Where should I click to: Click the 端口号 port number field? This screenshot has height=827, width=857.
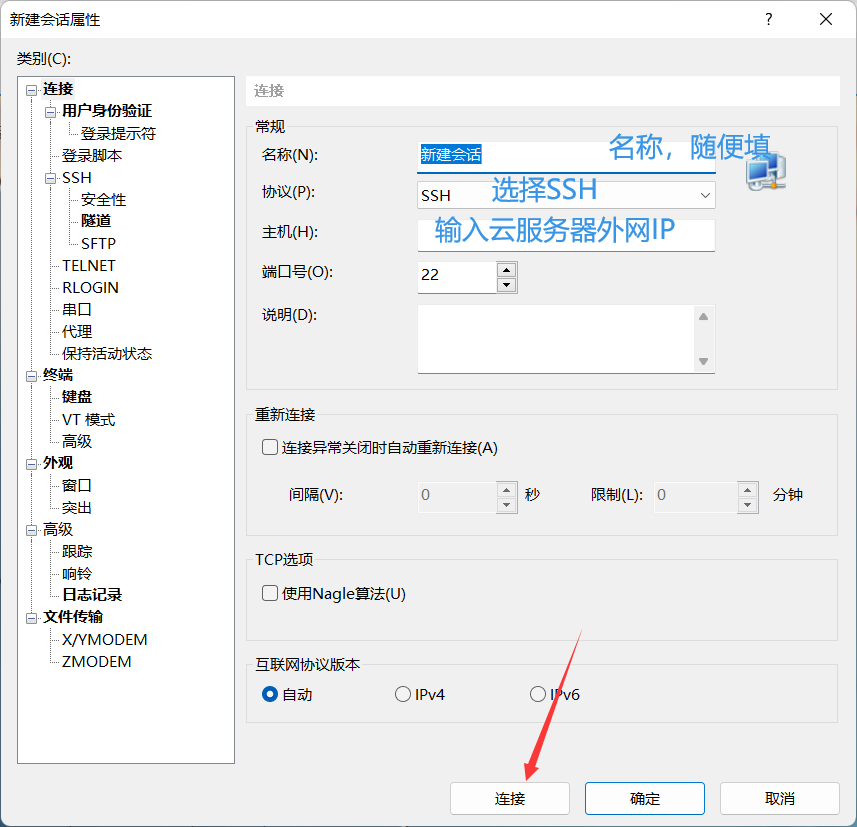(457, 277)
